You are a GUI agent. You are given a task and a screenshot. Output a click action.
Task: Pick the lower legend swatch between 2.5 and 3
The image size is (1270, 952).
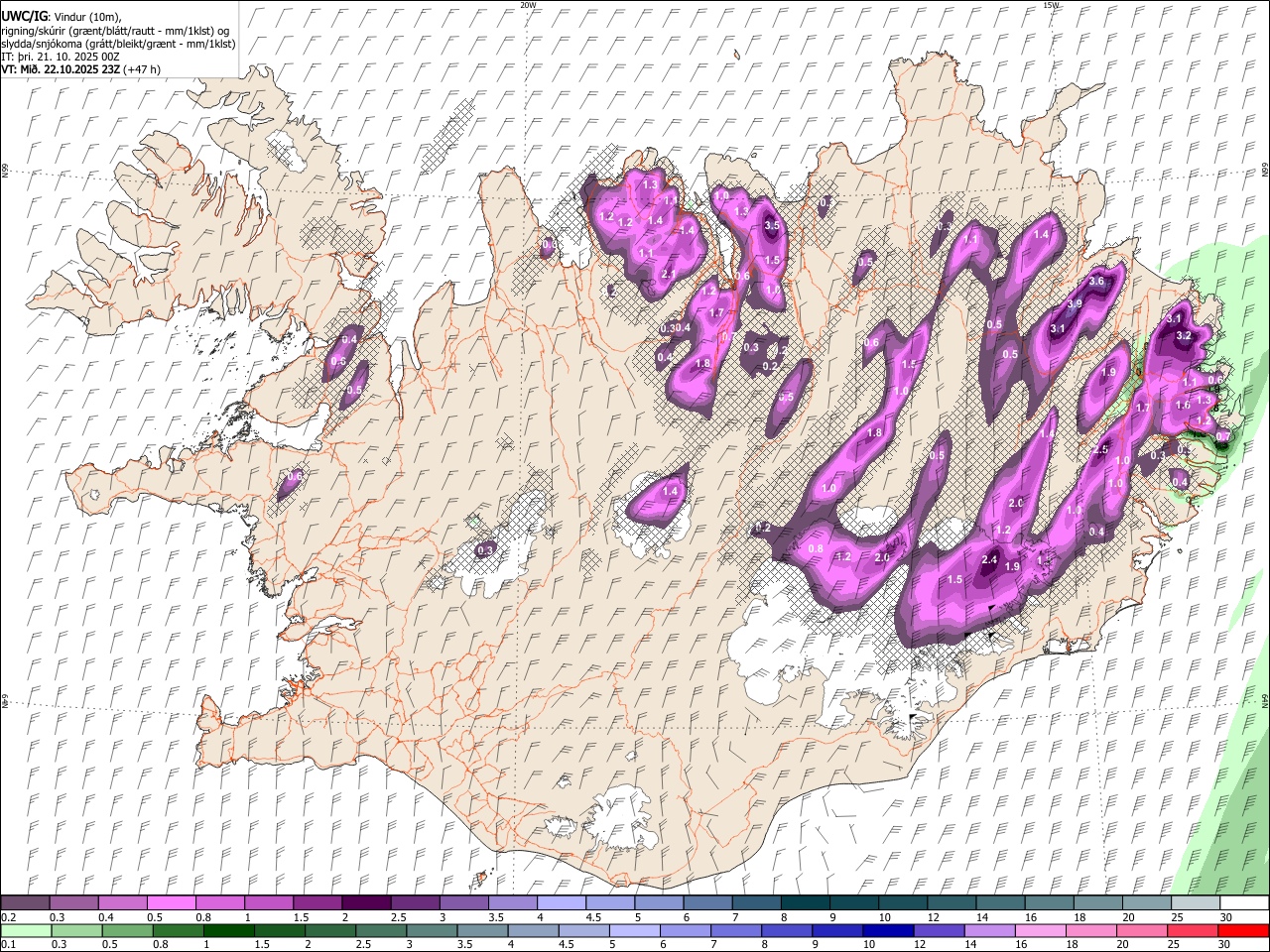[x=381, y=930]
